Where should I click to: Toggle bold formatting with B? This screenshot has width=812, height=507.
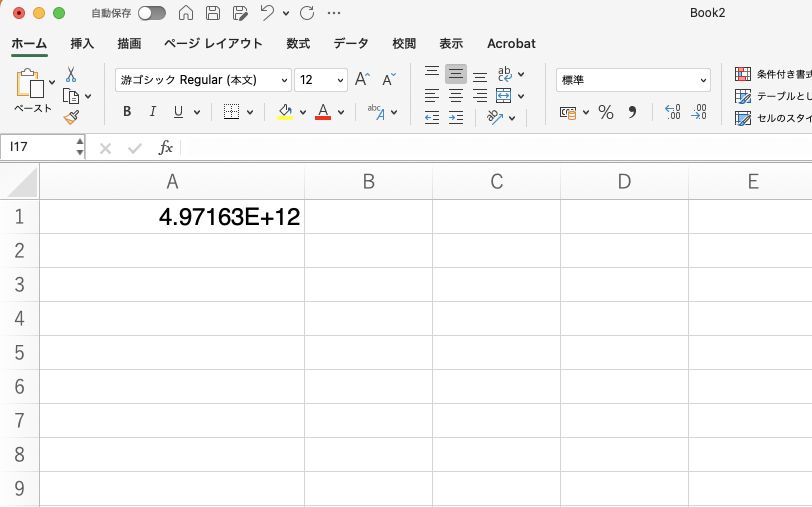pos(127,112)
